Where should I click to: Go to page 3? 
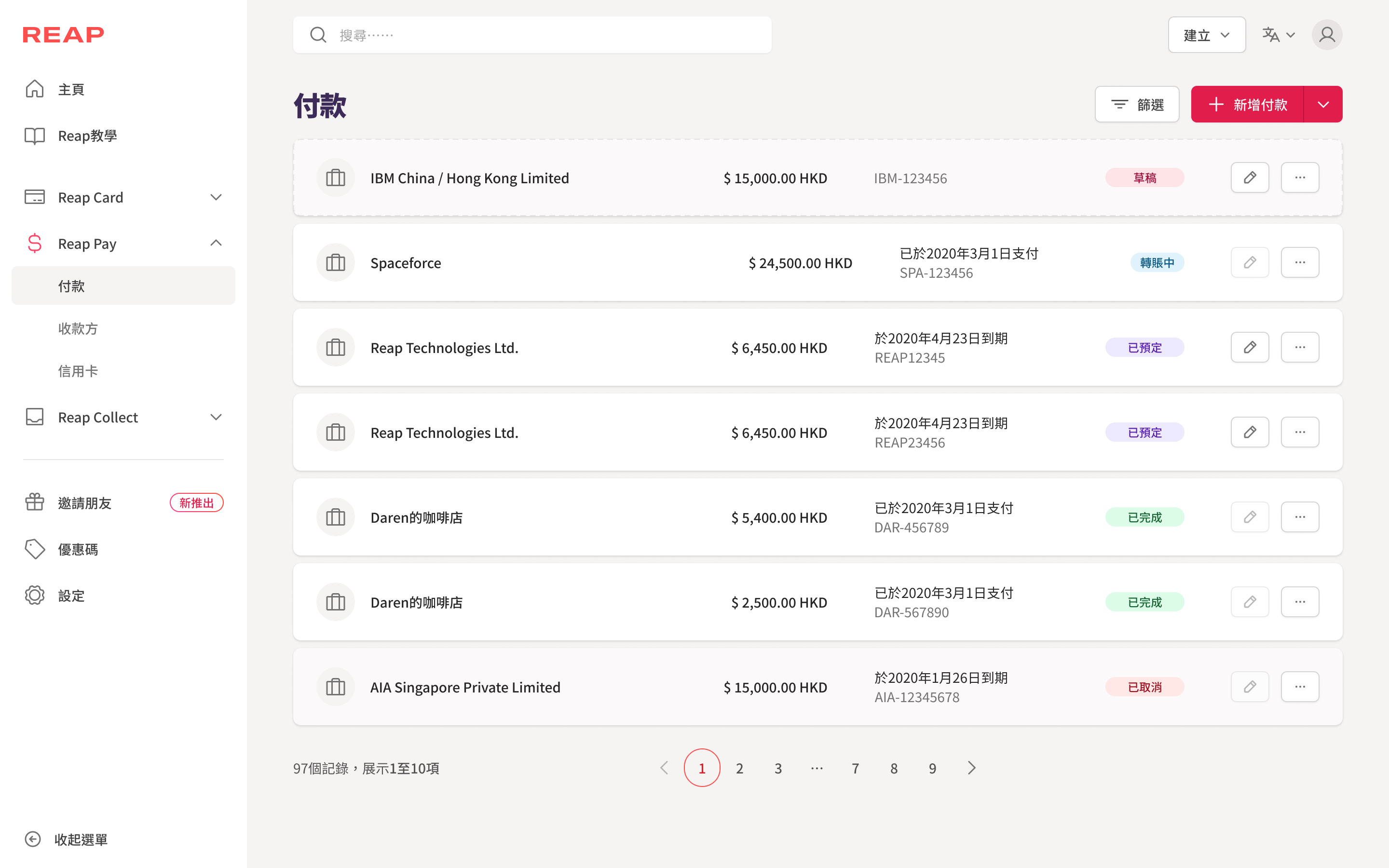point(778,768)
